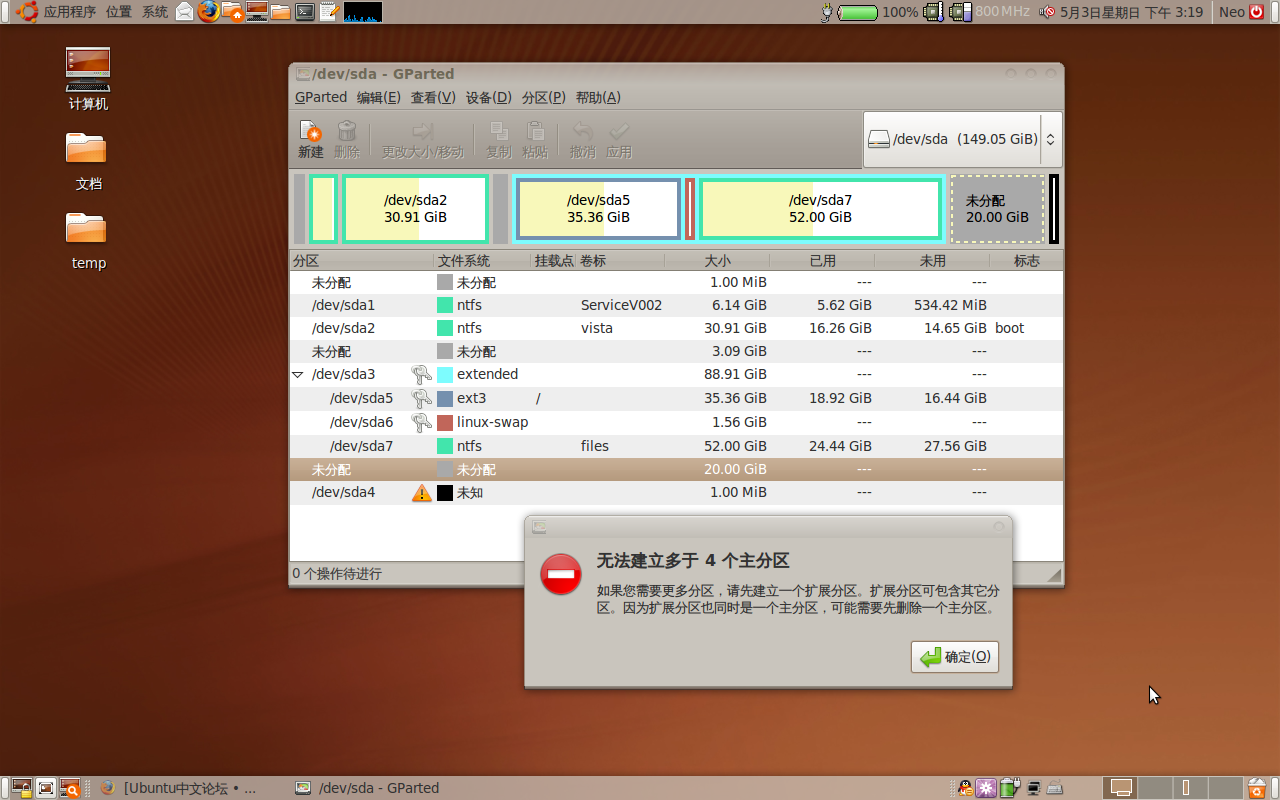
Task: Select /dev/sda7 block in partition graphic
Action: pyautogui.click(x=820, y=209)
